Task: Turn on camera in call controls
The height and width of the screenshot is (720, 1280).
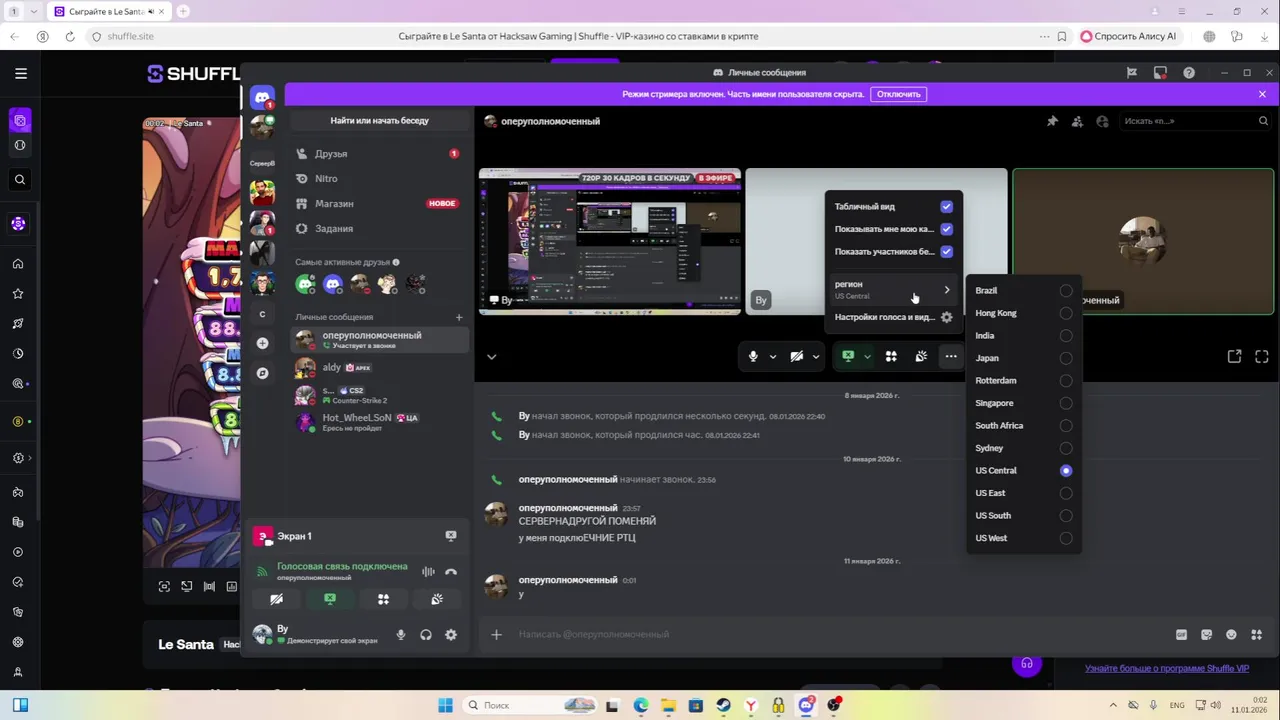Action: (x=797, y=356)
